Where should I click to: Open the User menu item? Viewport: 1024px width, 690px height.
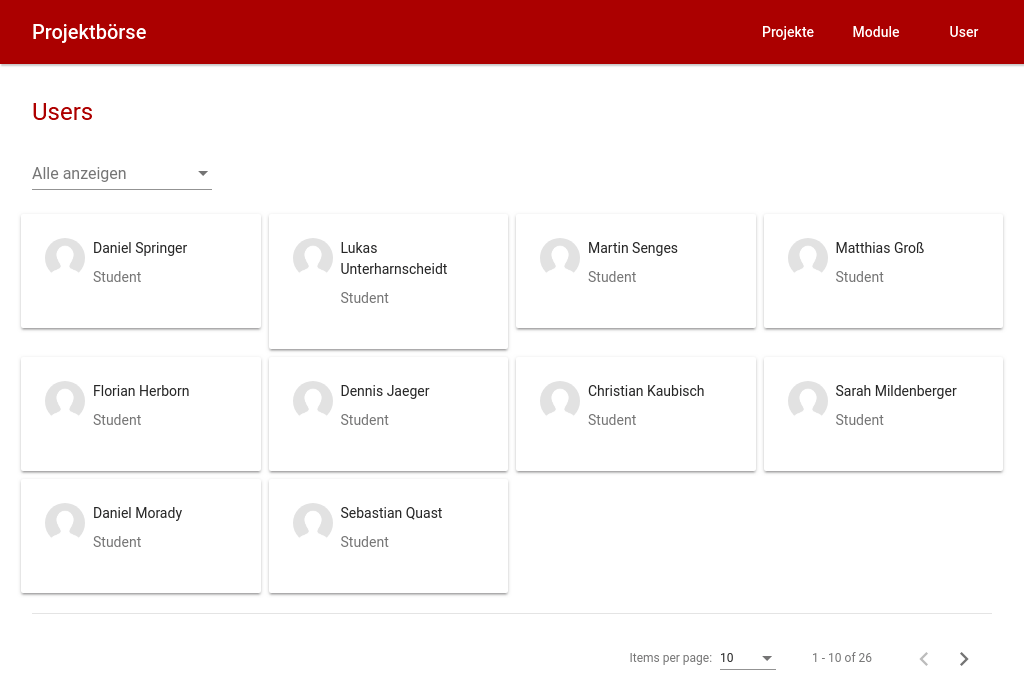coord(963,32)
